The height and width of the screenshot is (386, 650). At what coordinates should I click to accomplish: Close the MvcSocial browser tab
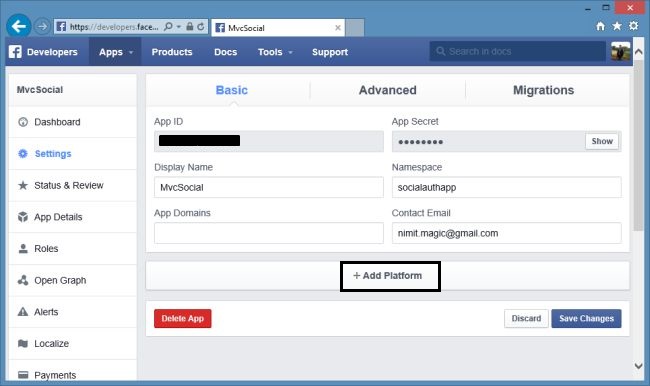click(338, 28)
